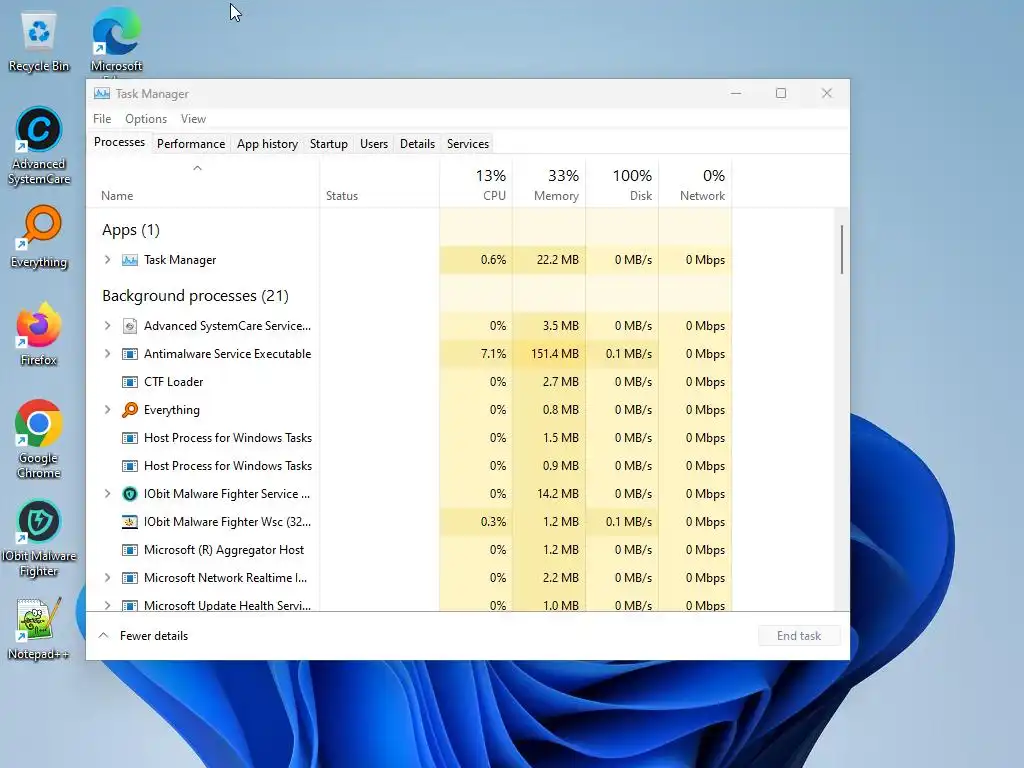Screen dimensions: 1024x768
Task: Click the Apps (1) group heading
Action: (131, 230)
